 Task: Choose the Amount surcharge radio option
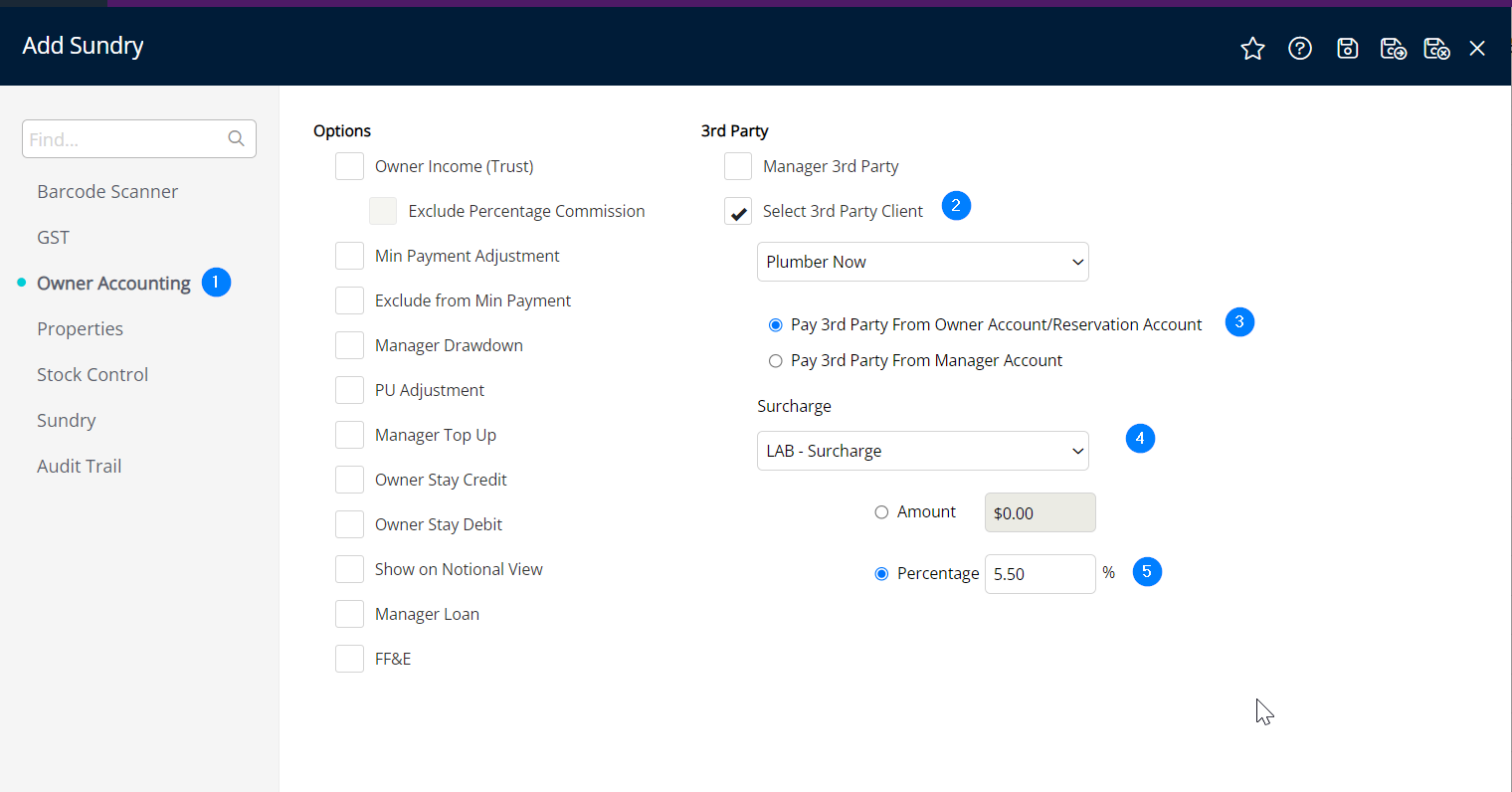point(881,512)
